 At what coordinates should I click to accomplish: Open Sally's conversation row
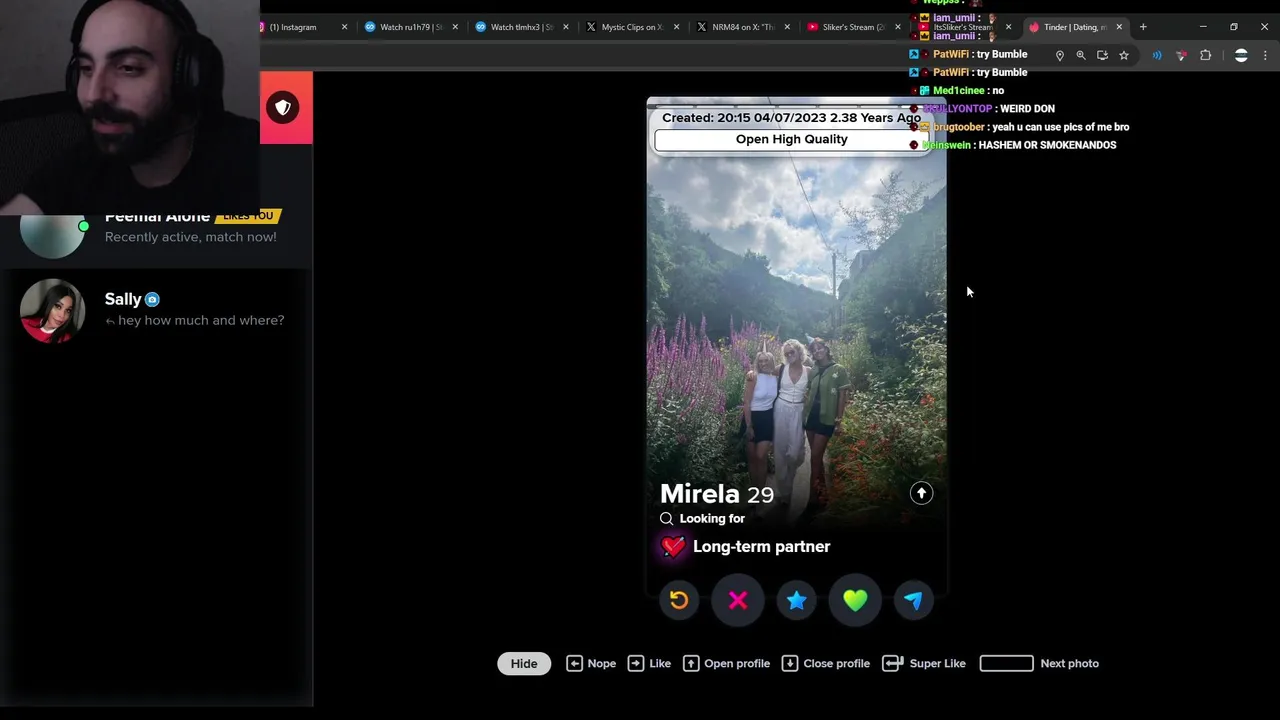[x=156, y=310]
